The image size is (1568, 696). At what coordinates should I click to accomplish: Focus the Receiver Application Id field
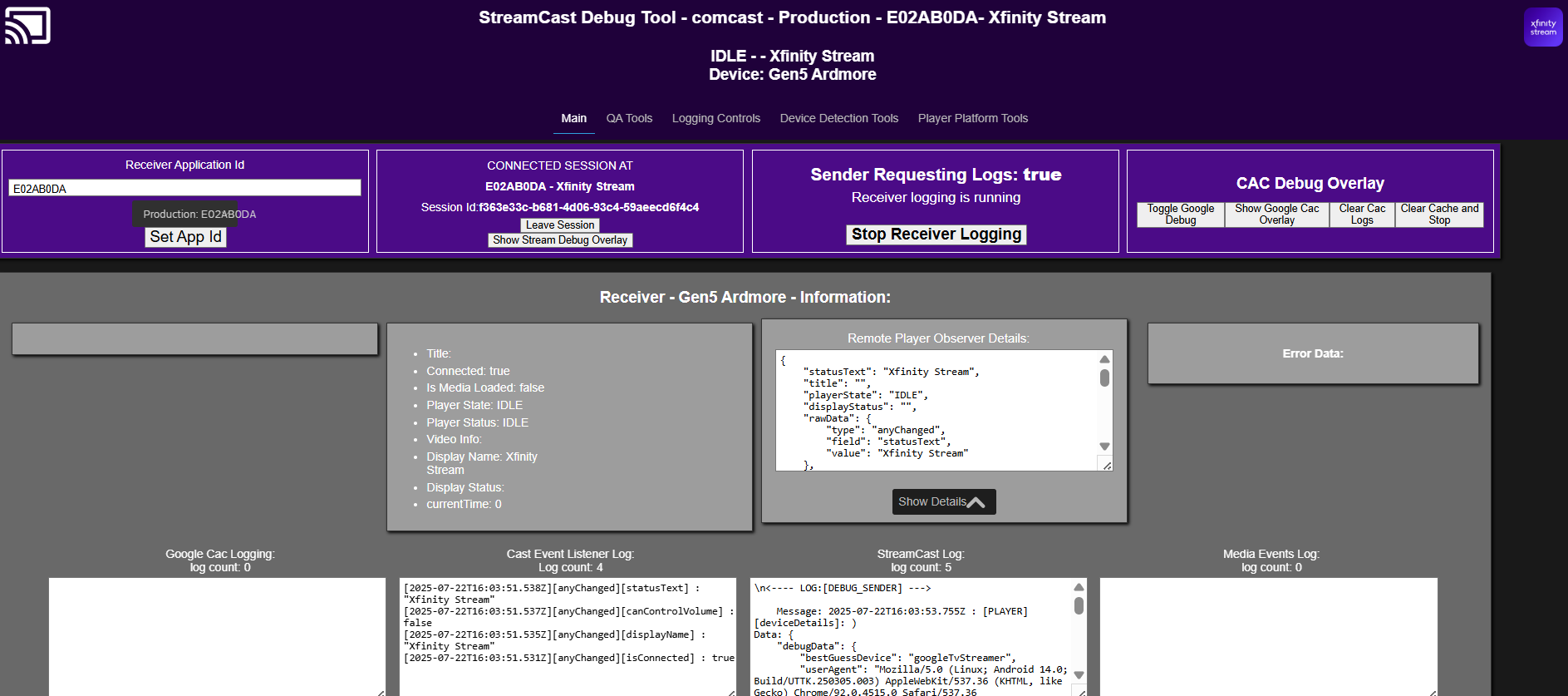pyautogui.click(x=184, y=188)
